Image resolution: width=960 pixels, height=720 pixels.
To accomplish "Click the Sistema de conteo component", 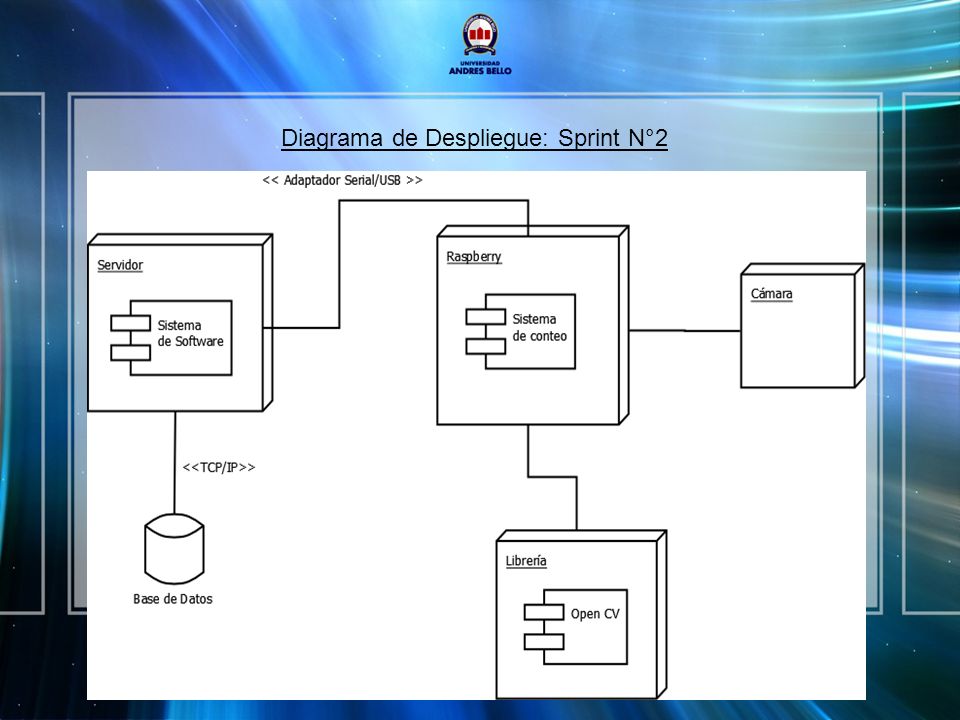I will point(520,331).
